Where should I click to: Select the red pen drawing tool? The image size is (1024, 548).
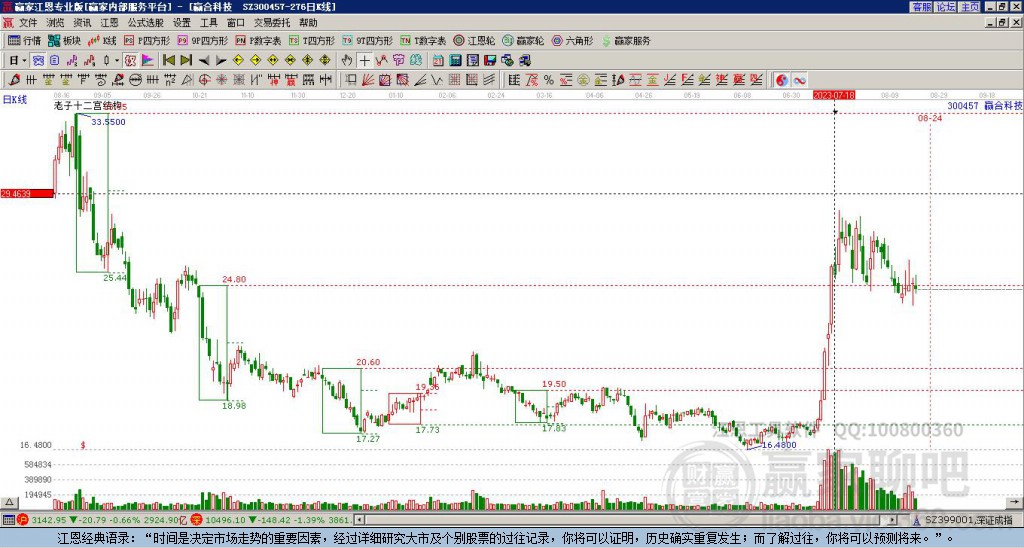(14, 80)
